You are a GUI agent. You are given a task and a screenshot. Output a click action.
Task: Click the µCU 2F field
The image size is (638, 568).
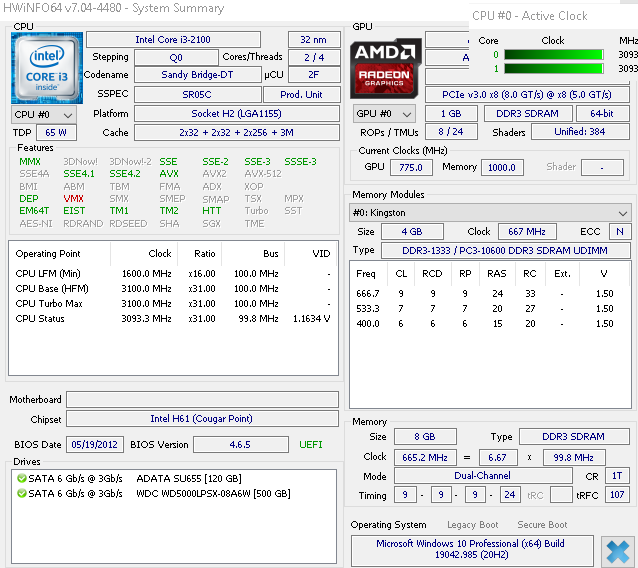coord(314,75)
